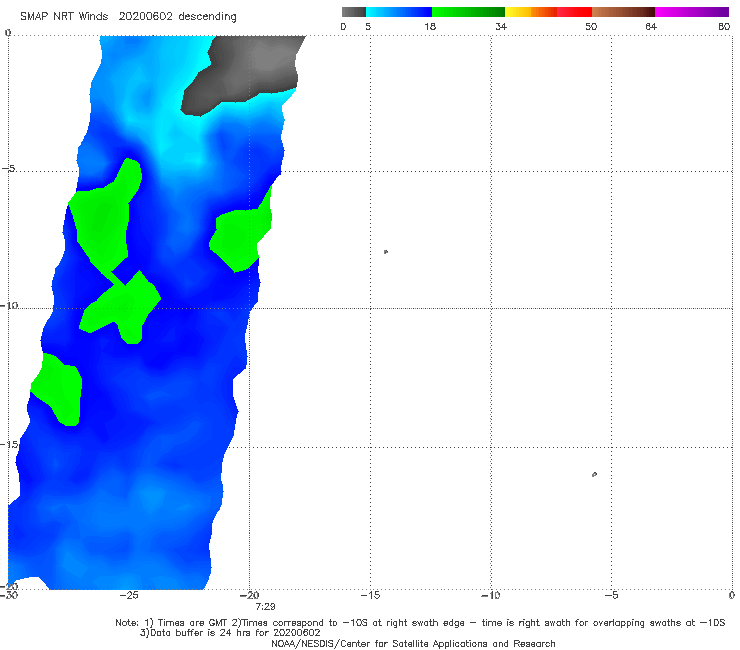The height and width of the screenshot is (650, 740).
Task: Click the small island marker near the -5 longitude line
Action: tap(594, 474)
